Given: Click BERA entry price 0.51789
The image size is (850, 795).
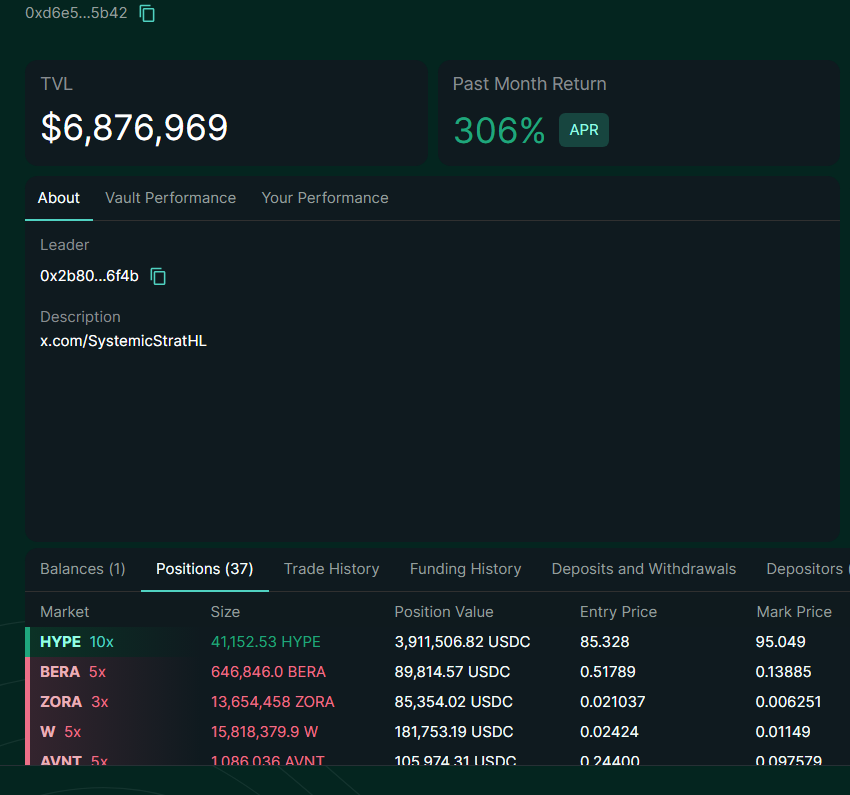Looking at the screenshot, I should tap(608, 672).
